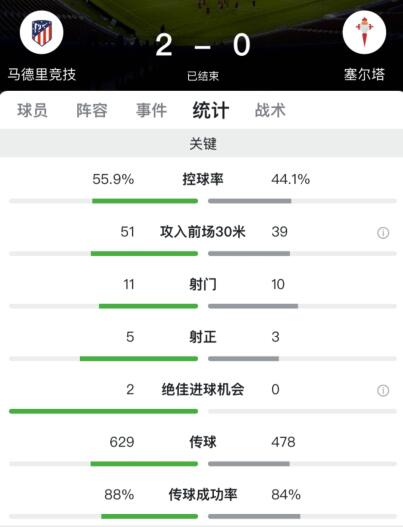Image resolution: width=403 pixels, height=527 pixels.
Task: Tap the Celta Vigo team crest
Action: tap(364, 32)
